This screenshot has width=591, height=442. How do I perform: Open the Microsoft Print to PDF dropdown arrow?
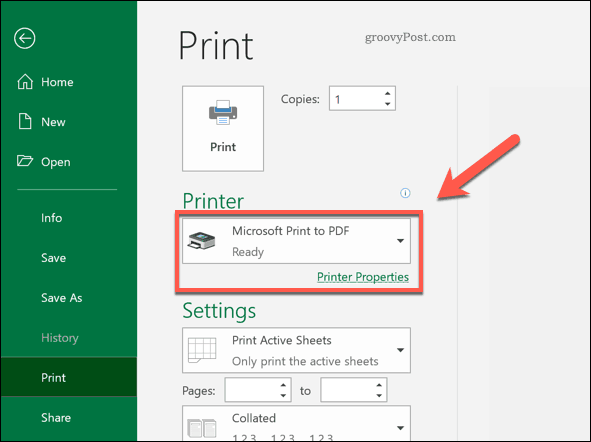click(400, 241)
